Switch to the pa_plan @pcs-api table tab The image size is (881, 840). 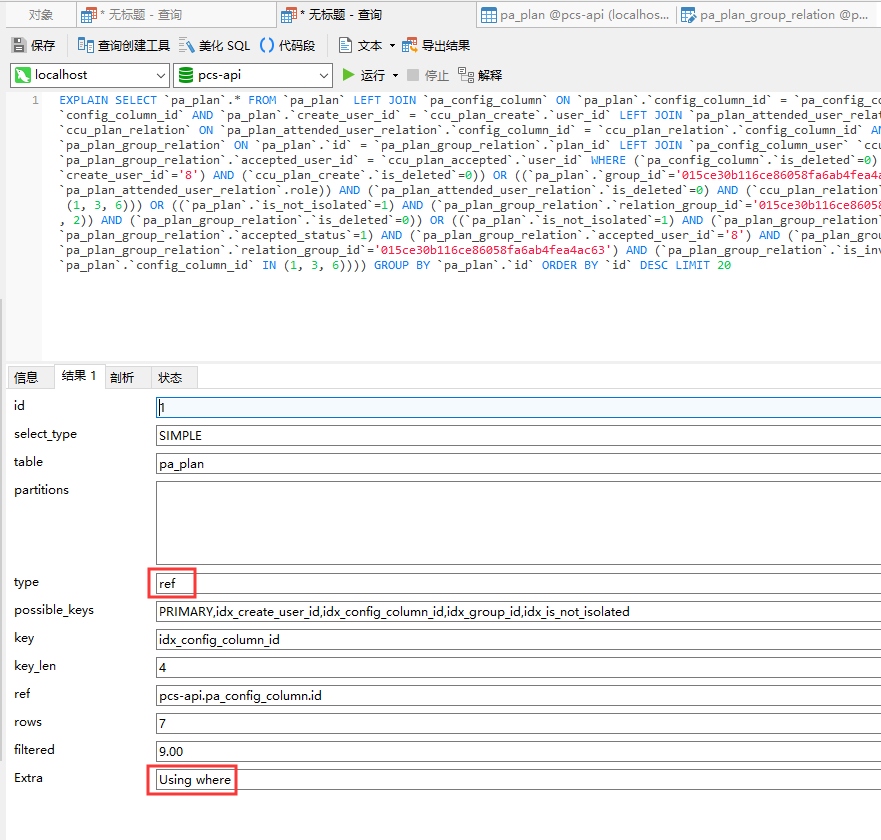pos(575,15)
